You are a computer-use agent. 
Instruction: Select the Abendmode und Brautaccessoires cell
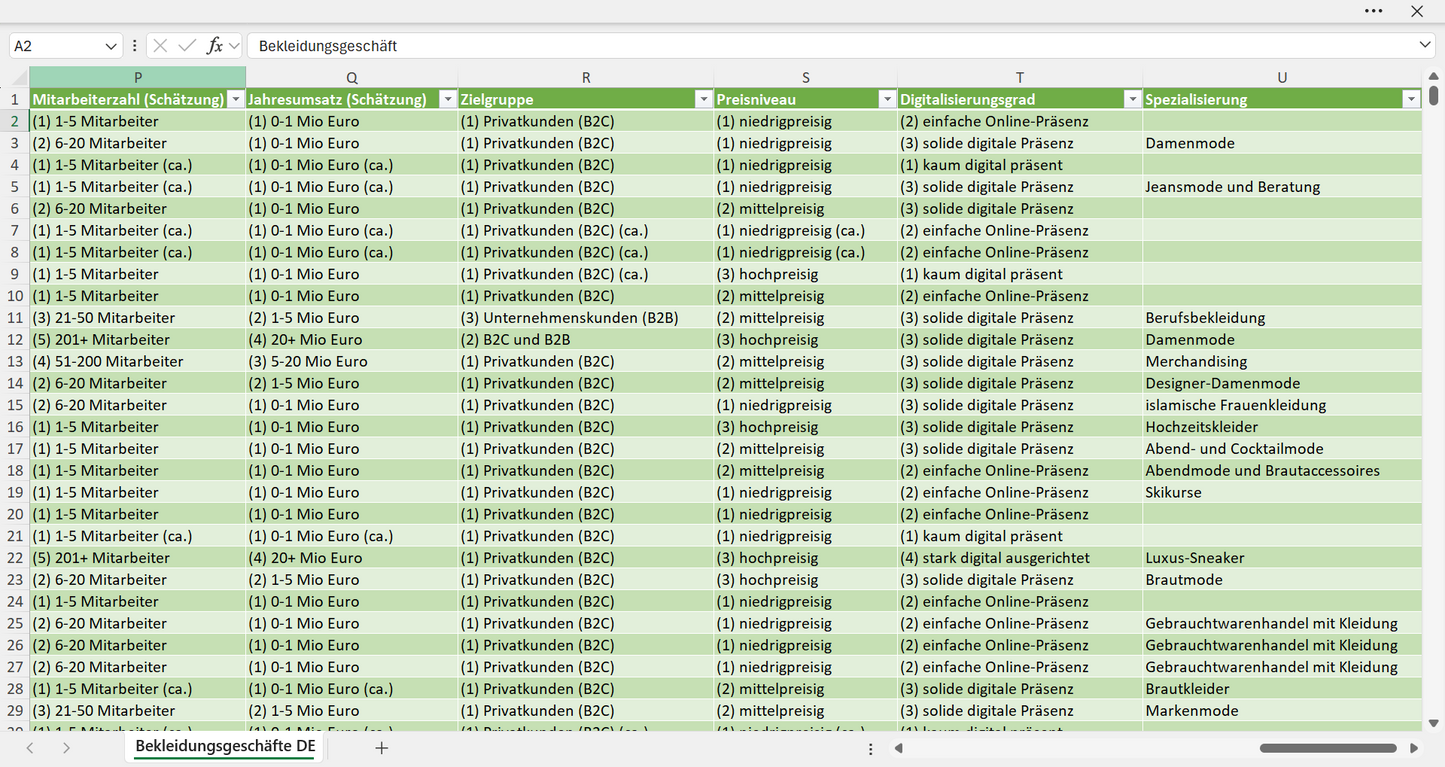[x=1282, y=471]
